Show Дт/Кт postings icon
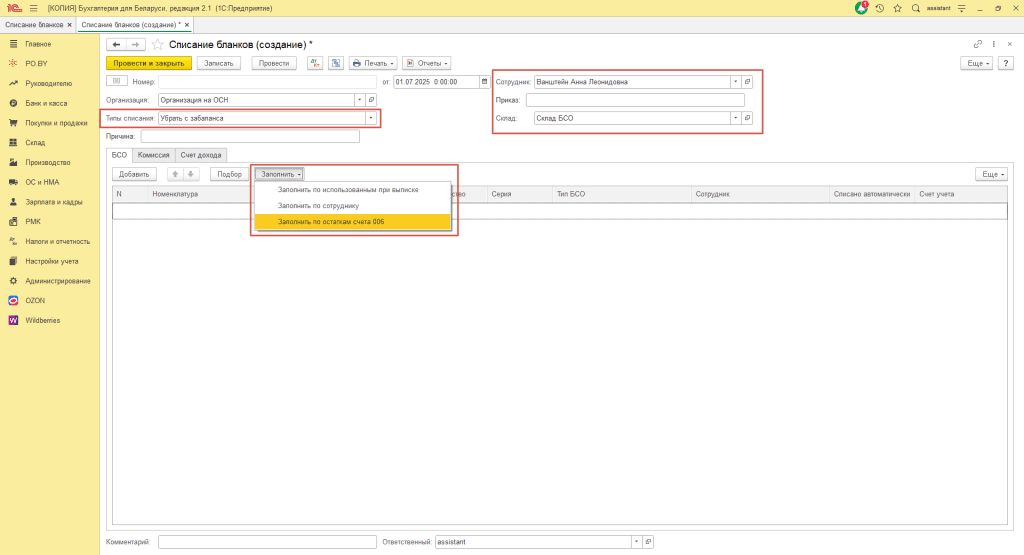This screenshot has height=555, width=1024. (x=315, y=63)
